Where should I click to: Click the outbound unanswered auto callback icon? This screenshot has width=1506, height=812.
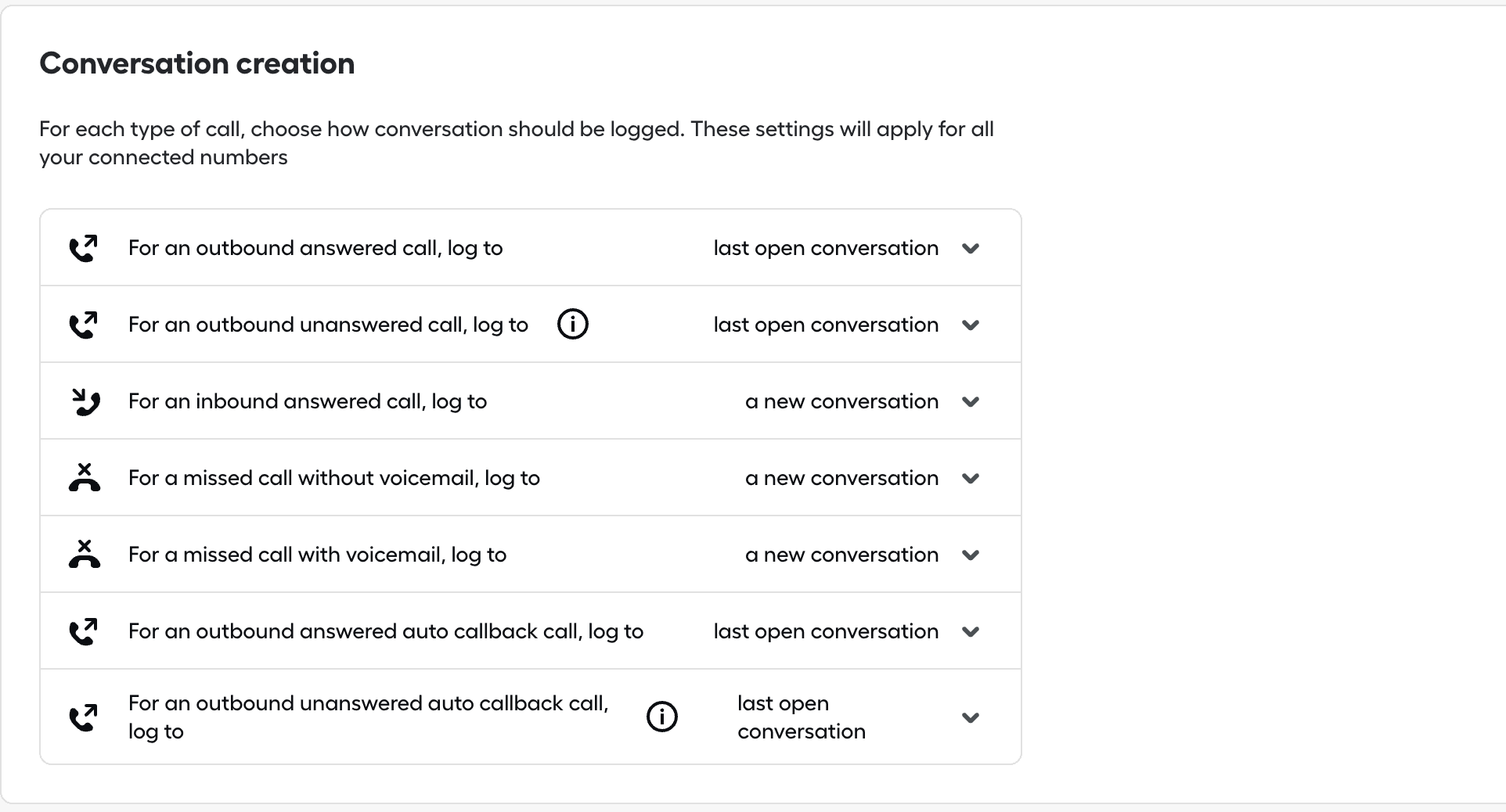click(x=84, y=717)
